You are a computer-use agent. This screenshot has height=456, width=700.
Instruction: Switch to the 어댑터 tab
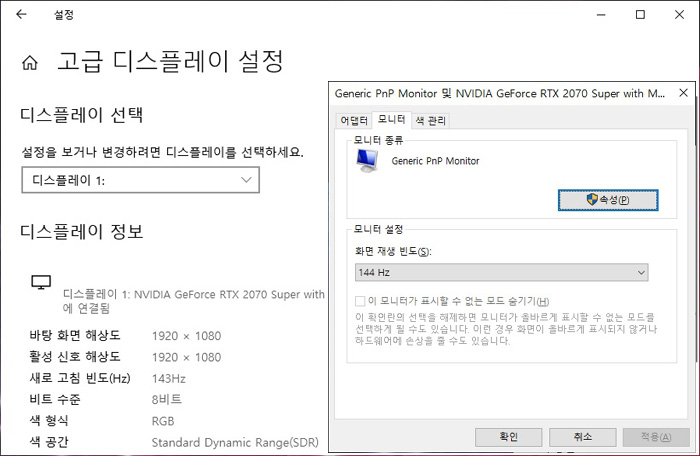(x=354, y=120)
